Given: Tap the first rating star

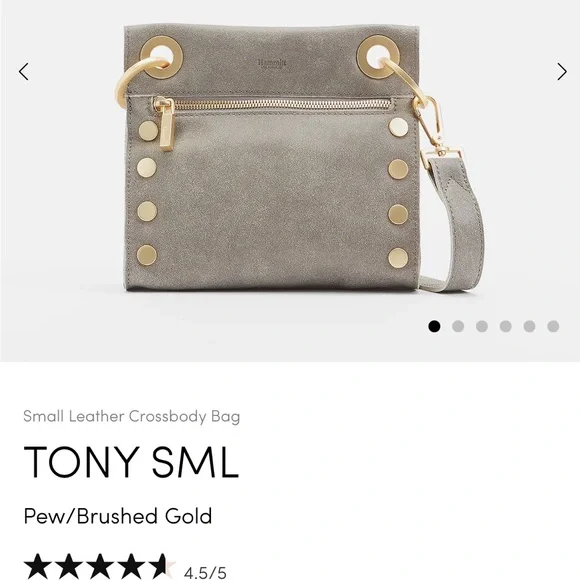Looking at the screenshot, I should (x=38, y=566).
